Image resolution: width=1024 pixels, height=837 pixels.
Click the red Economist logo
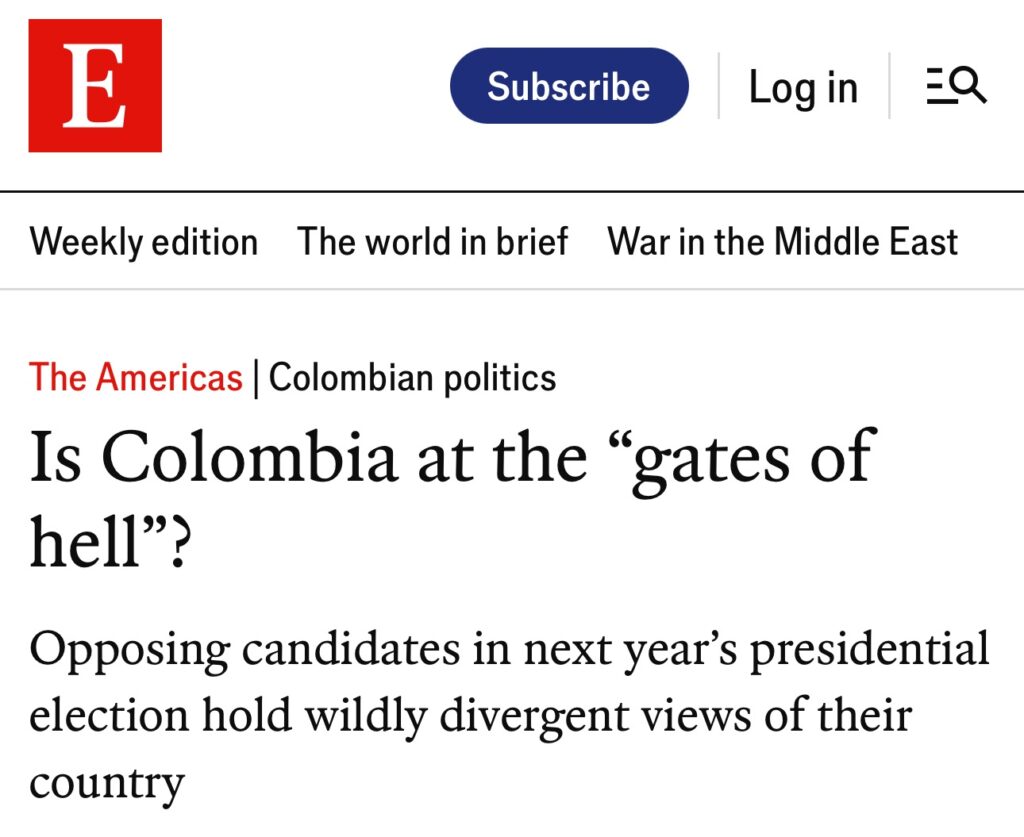(95, 86)
